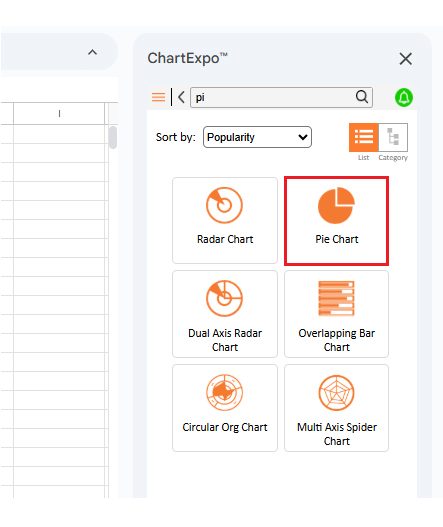Click into the chart search field
The width and height of the screenshot is (443, 527).
tap(281, 97)
